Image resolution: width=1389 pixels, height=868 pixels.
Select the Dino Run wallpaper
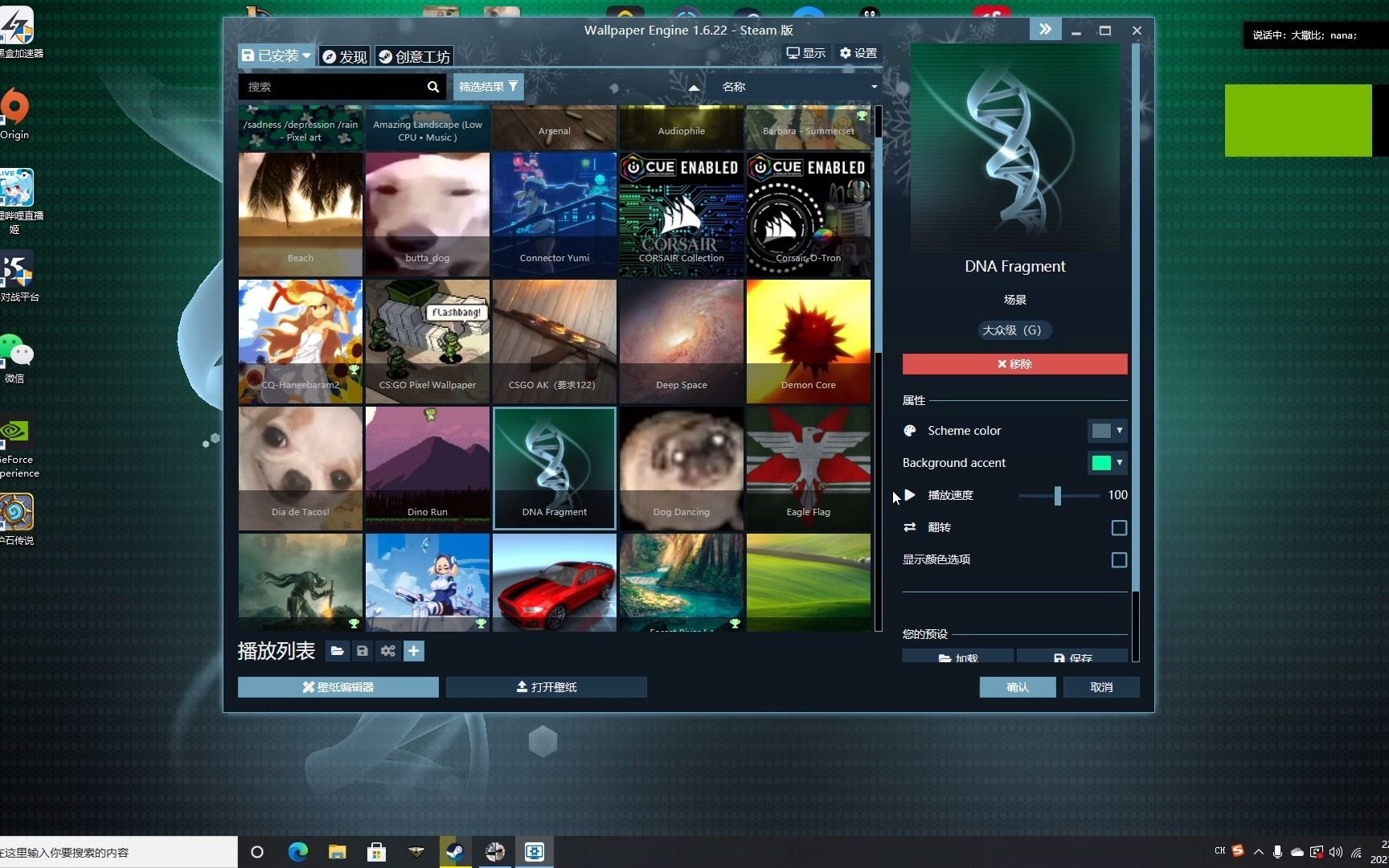pos(428,469)
